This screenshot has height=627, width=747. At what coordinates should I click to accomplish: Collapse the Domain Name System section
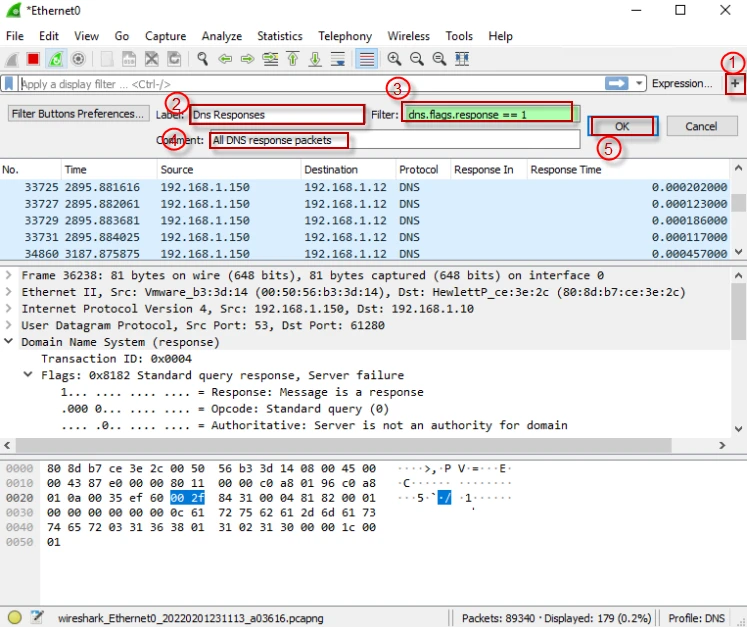8,342
